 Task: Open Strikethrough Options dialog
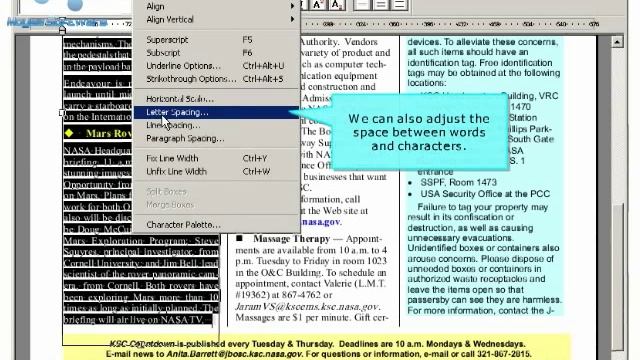pyautogui.click(x=217, y=79)
